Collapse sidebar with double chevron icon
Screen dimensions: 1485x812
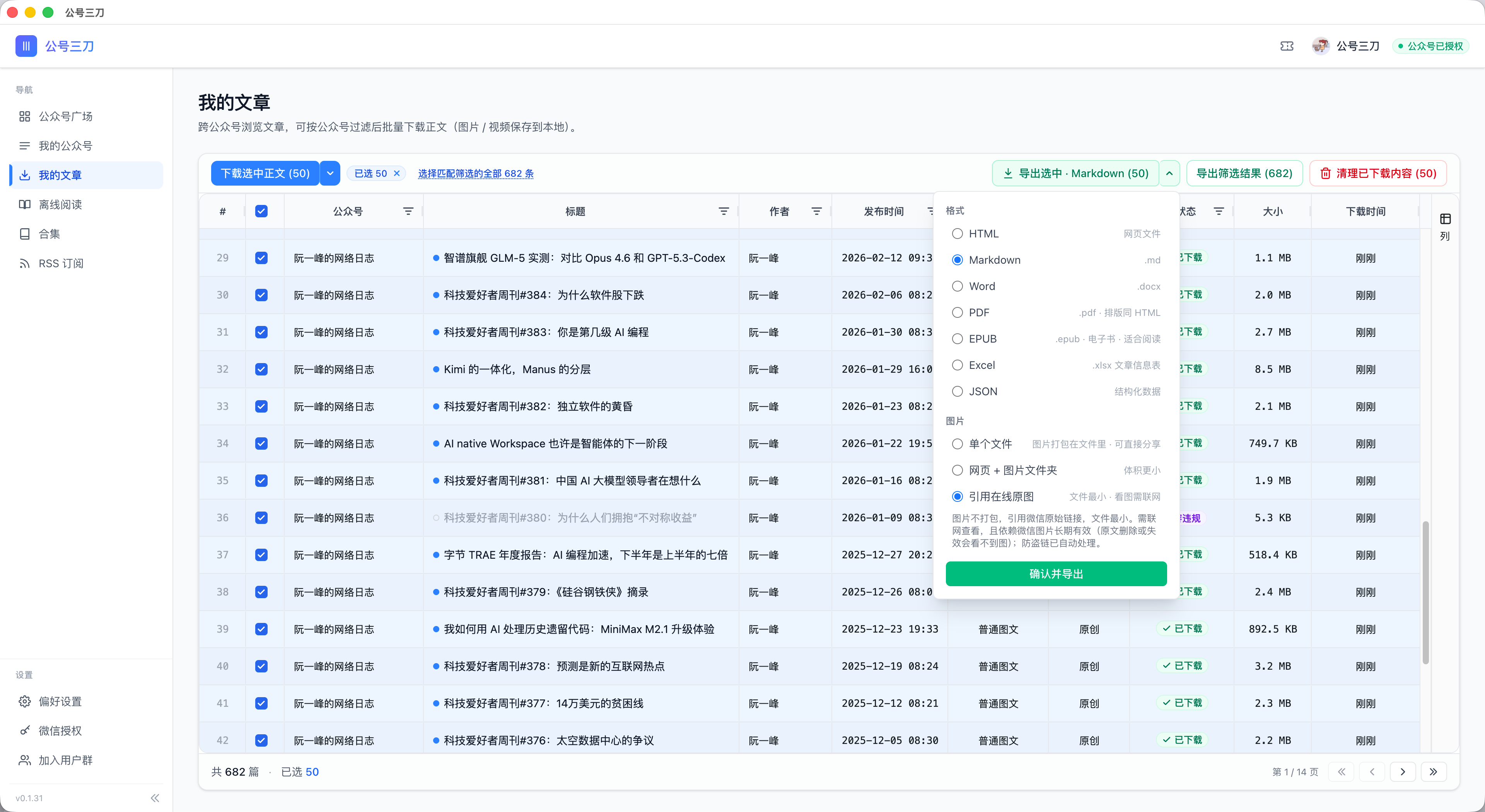point(155,798)
